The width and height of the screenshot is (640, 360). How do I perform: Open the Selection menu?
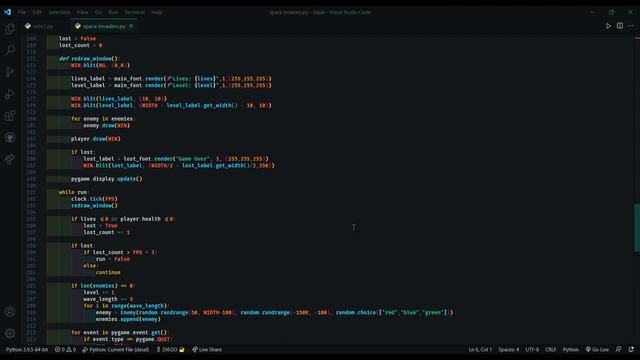59,12
